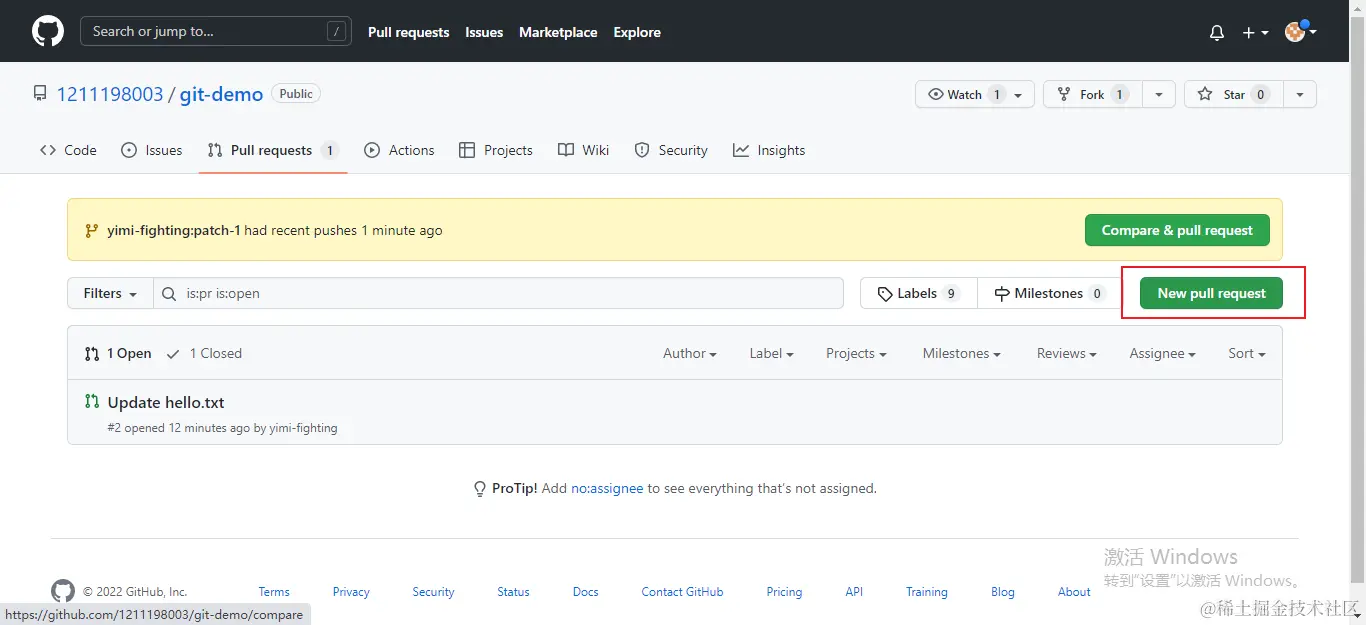Viewport: 1366px width, 625px height.
Task: Switch to the Actions tab
Action: click(x=399, y=150)
